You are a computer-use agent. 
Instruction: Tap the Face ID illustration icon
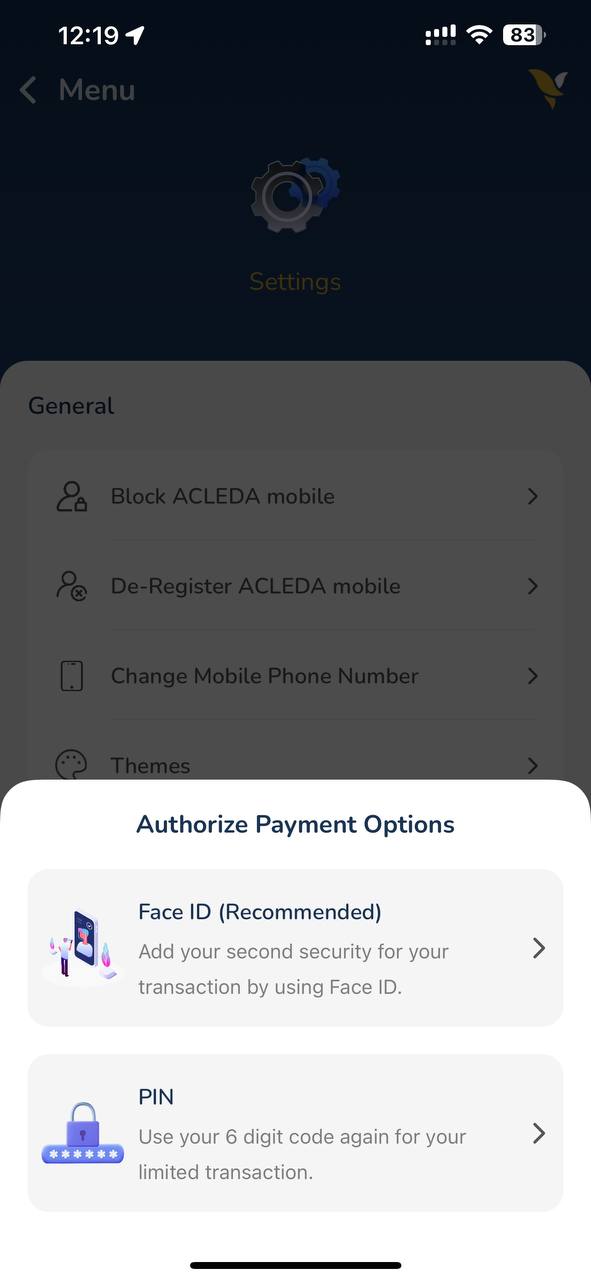click(81, 947)
